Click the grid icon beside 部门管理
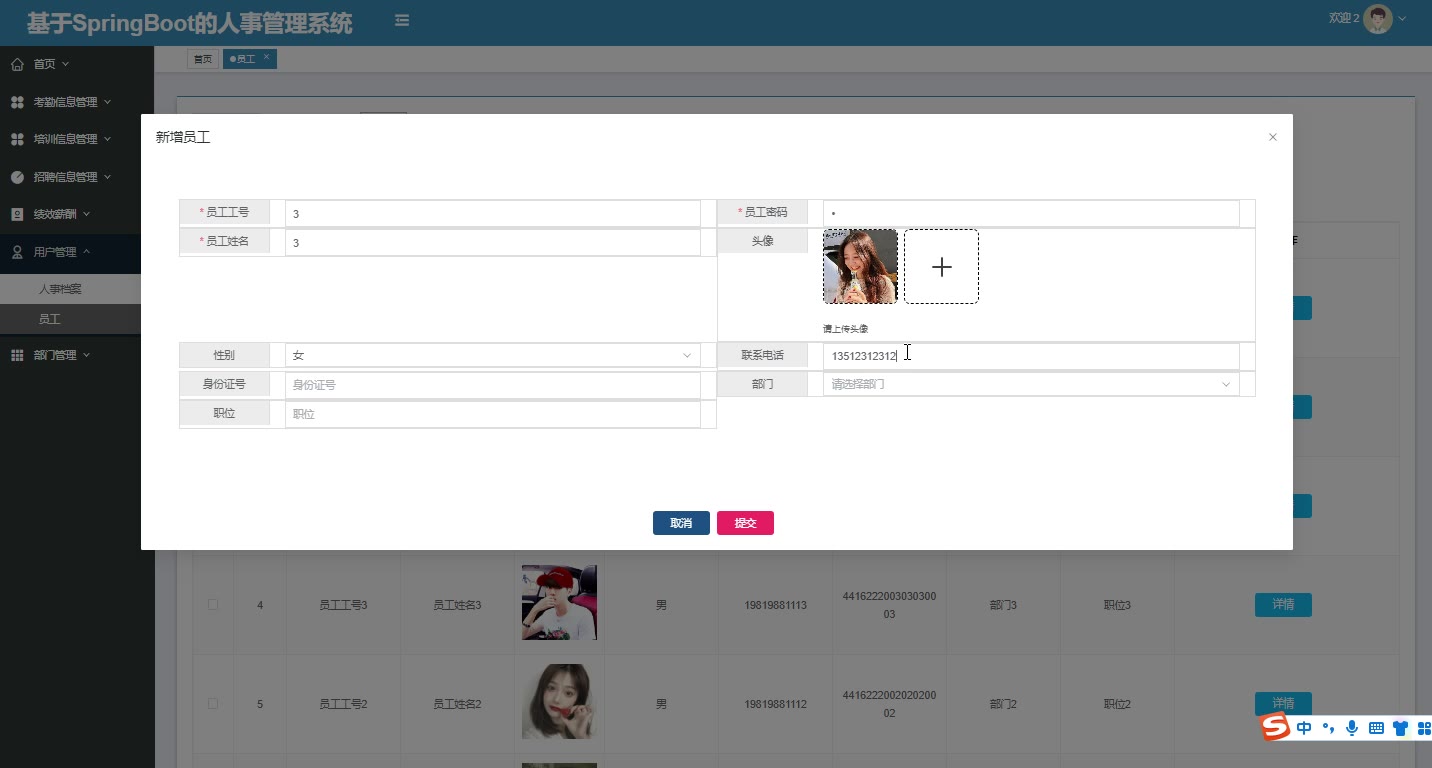Viewport: 1432px width, 768px height. coord(17,355)
